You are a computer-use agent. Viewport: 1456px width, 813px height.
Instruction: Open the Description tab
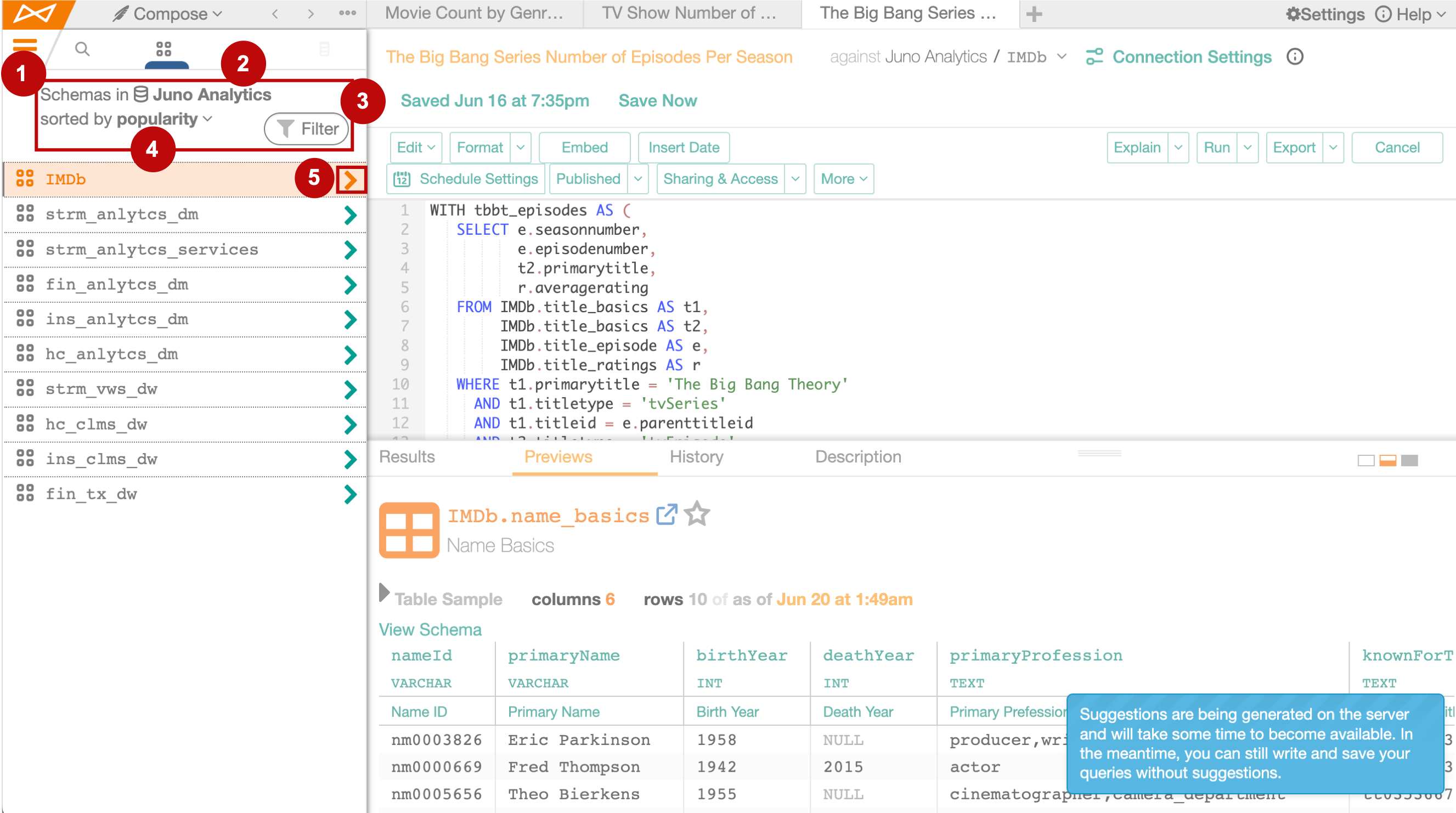(858, 457)
